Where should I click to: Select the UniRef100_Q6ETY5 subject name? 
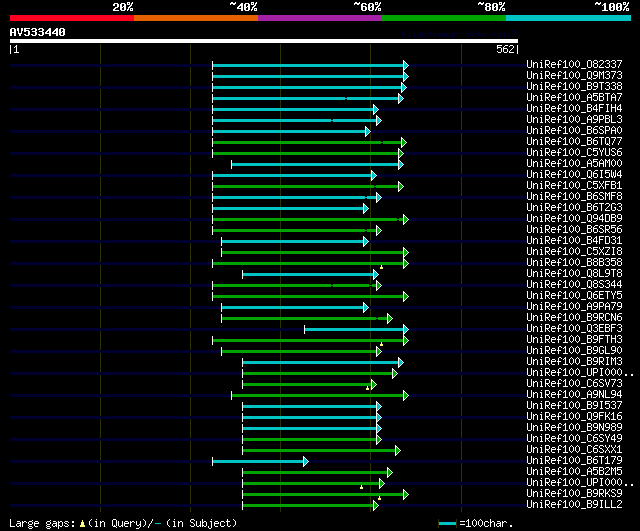574,296
